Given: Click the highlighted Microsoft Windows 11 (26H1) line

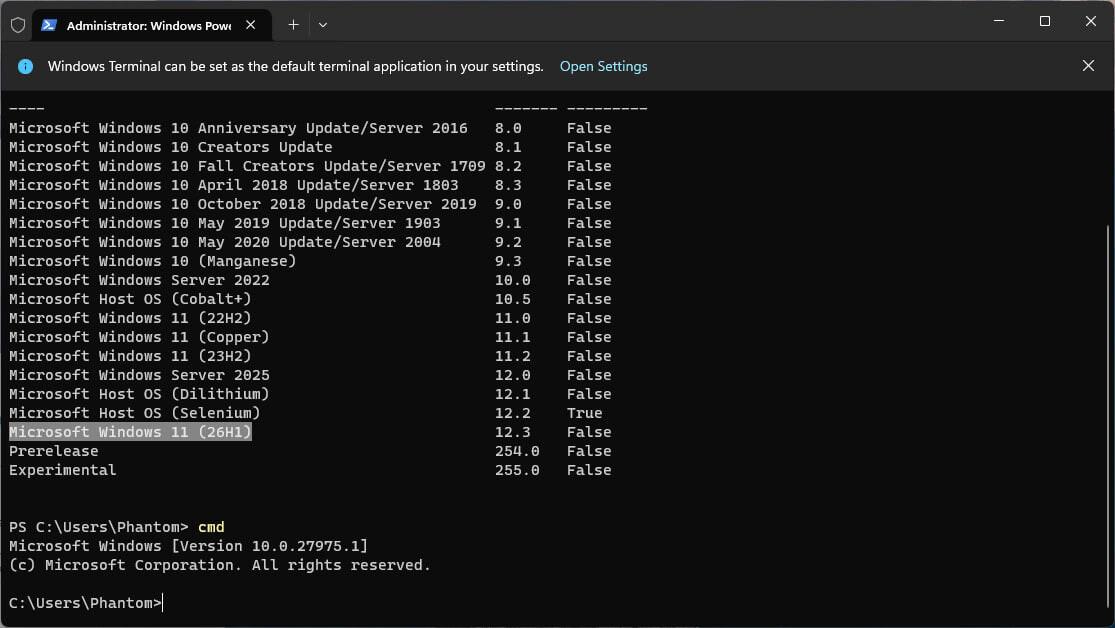Looking at the screenshot, I should pos(129,431).
